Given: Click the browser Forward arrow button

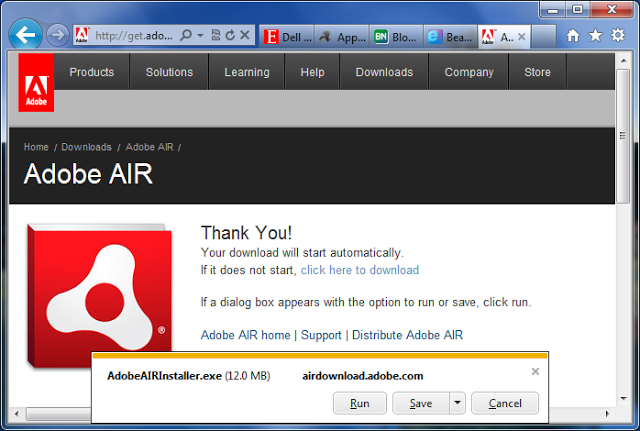Looking at the screenshot, I should tap(57, 35).
